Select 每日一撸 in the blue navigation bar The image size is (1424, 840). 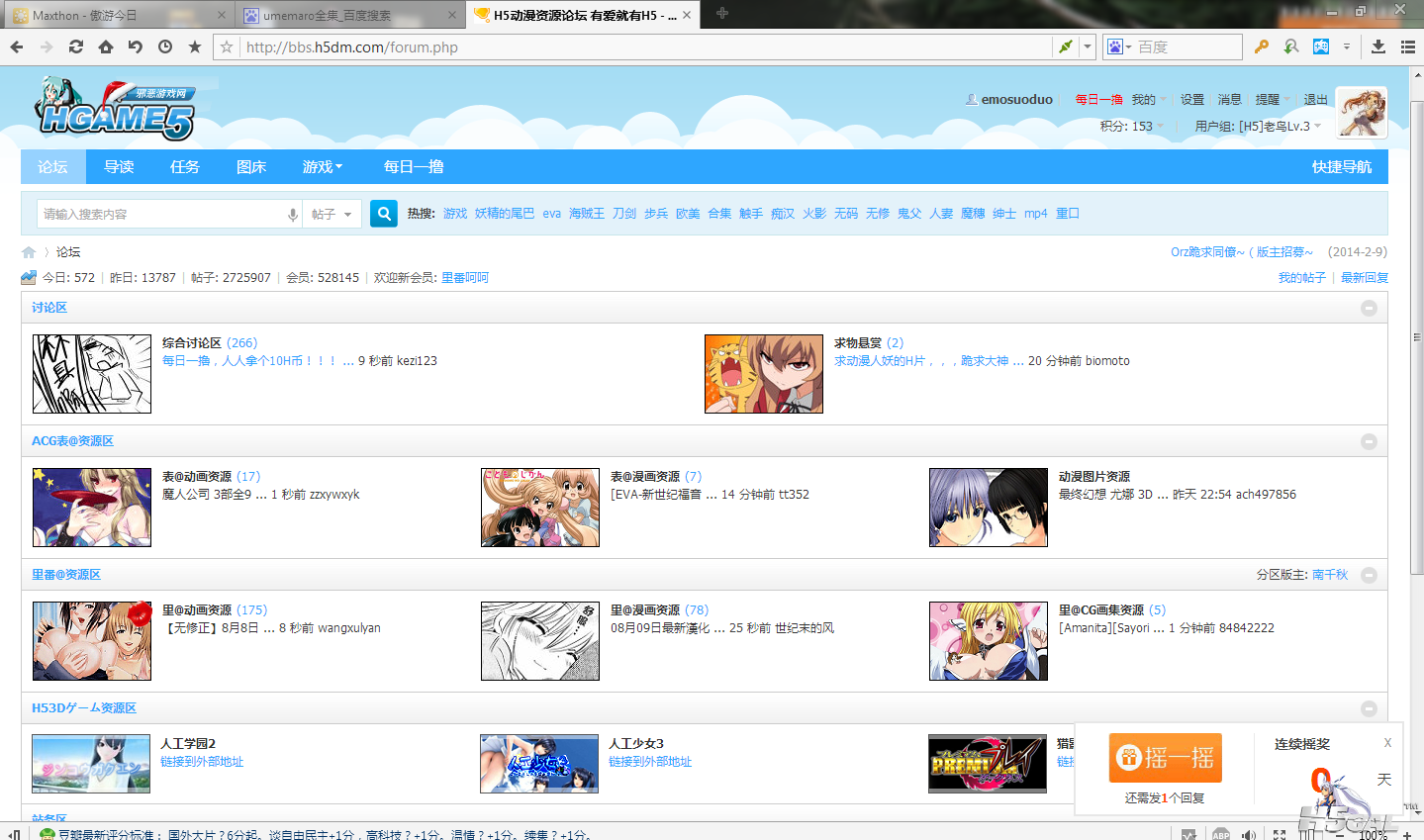coord(414,166)
